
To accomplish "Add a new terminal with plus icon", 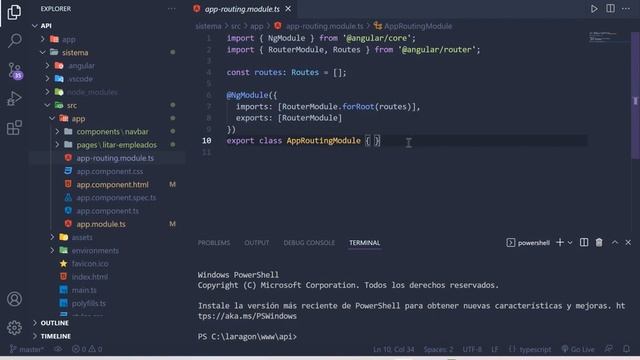I will point(560,242).
